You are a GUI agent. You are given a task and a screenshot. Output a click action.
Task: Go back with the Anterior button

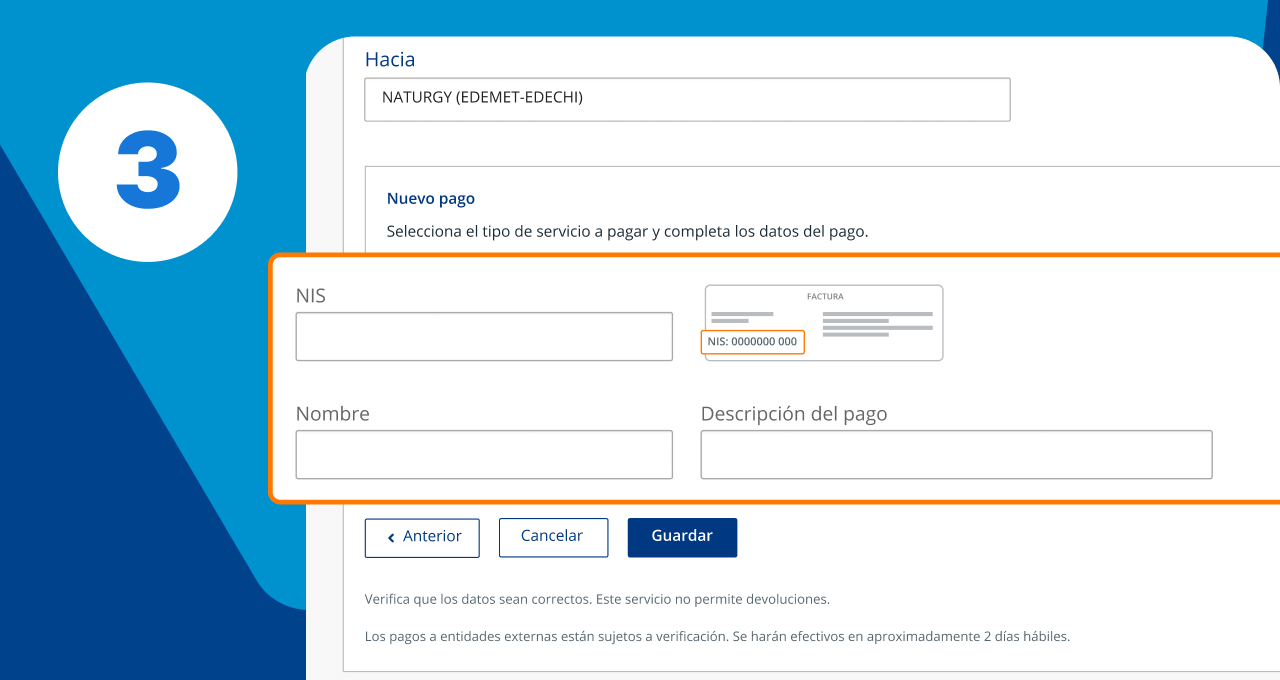(x=422, y=537)
